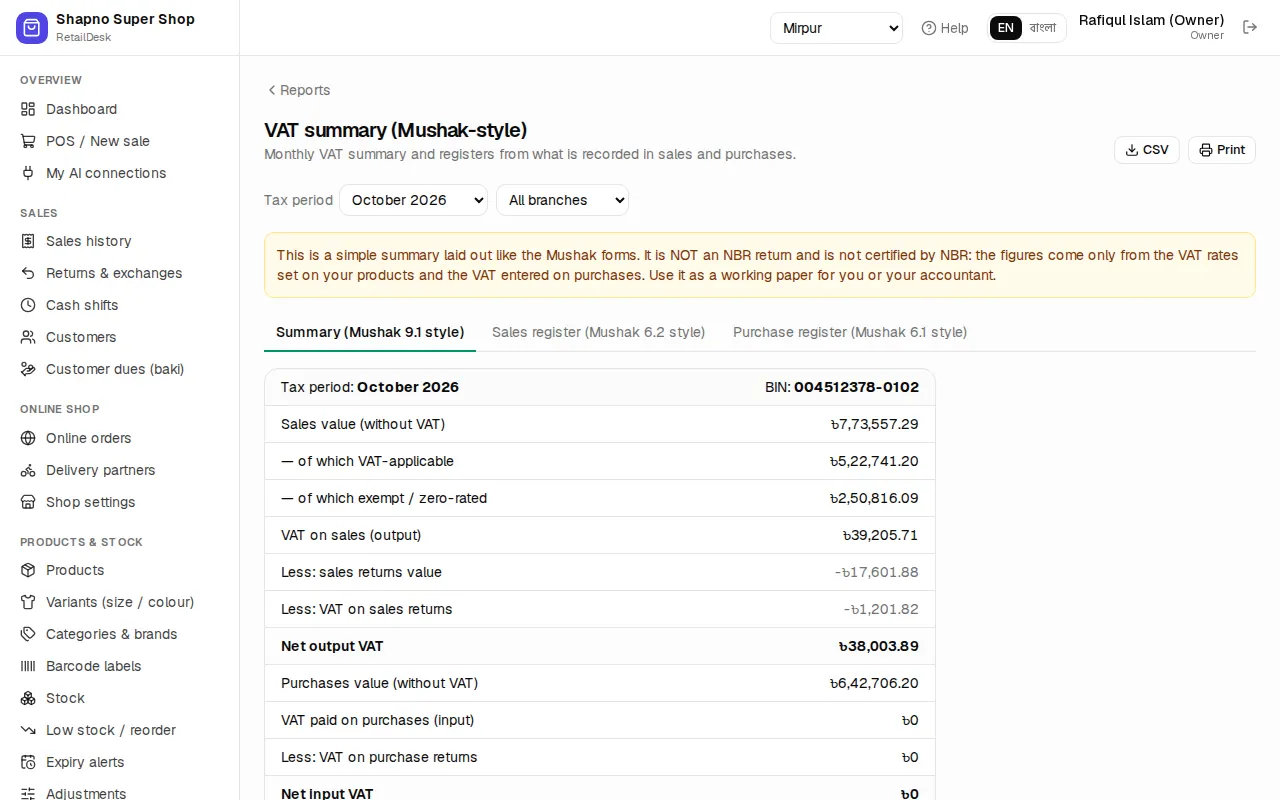The width and height of the screenshot is (1280, 800).
Task: Switch language to EN
Action: click(x=1006, y=28)
